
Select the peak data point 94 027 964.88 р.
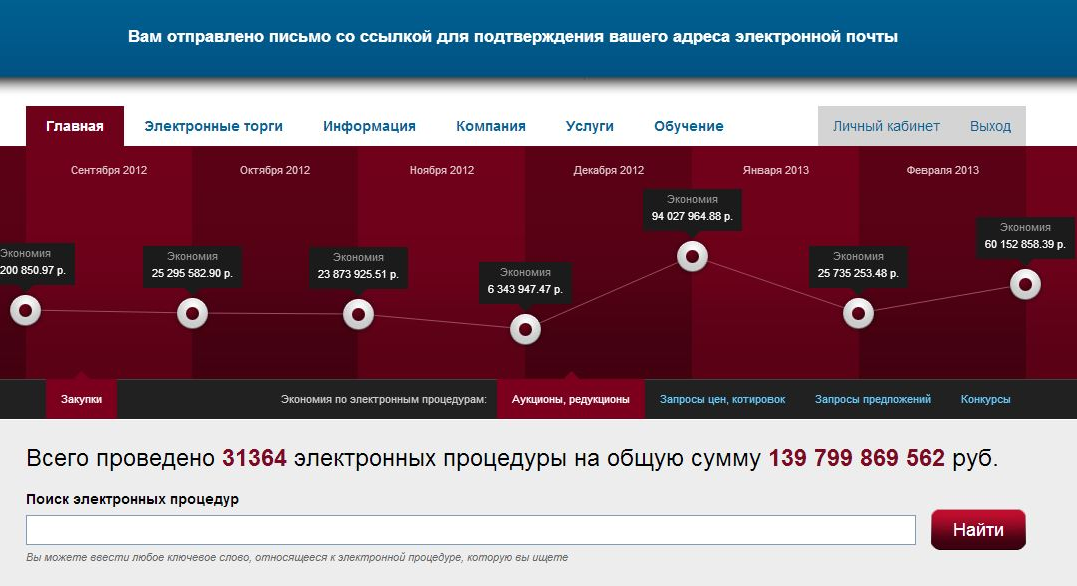point(692,256)
